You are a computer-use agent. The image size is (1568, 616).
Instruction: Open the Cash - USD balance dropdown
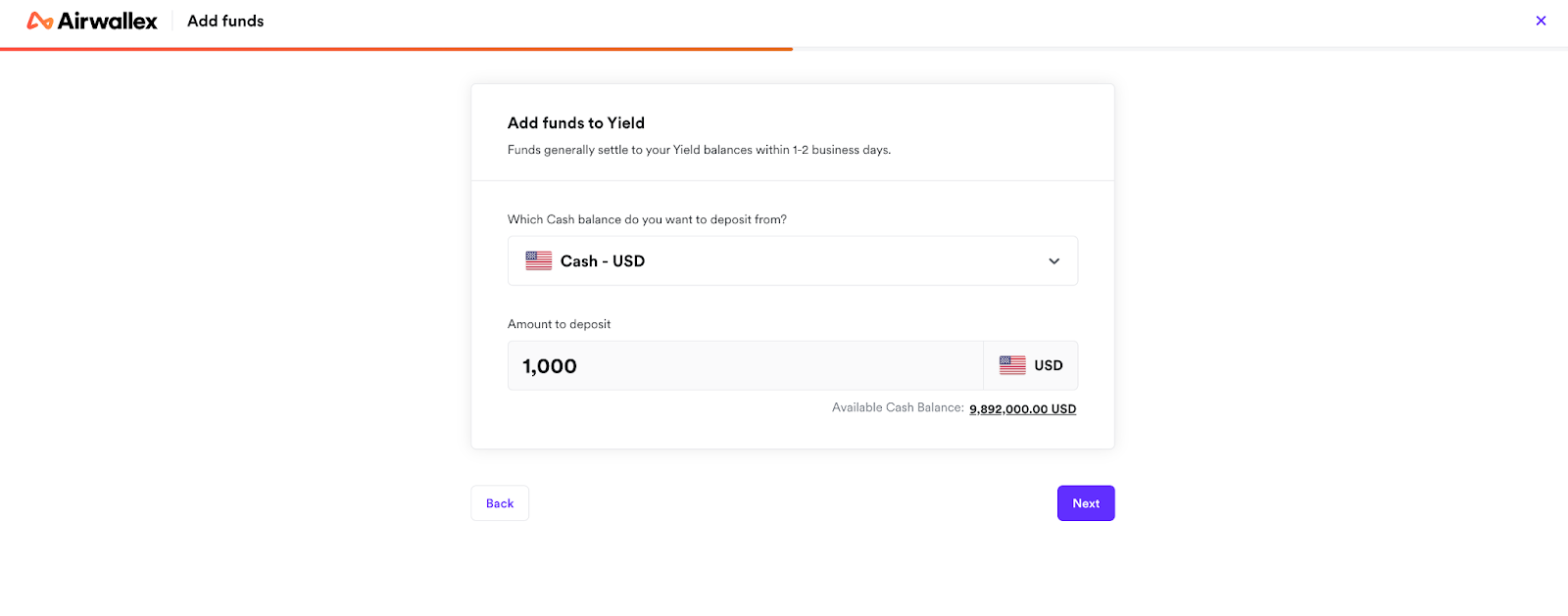tap(793, 261)
